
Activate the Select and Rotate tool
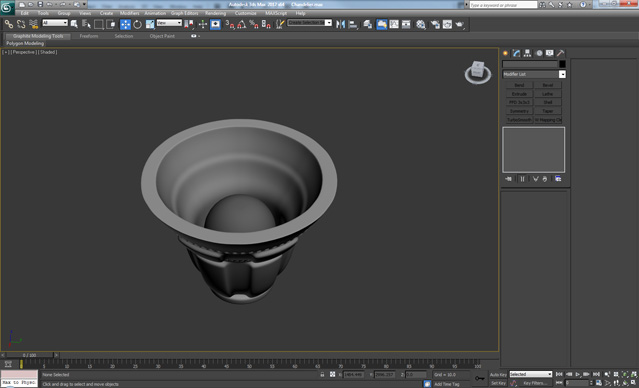[138, 24]
